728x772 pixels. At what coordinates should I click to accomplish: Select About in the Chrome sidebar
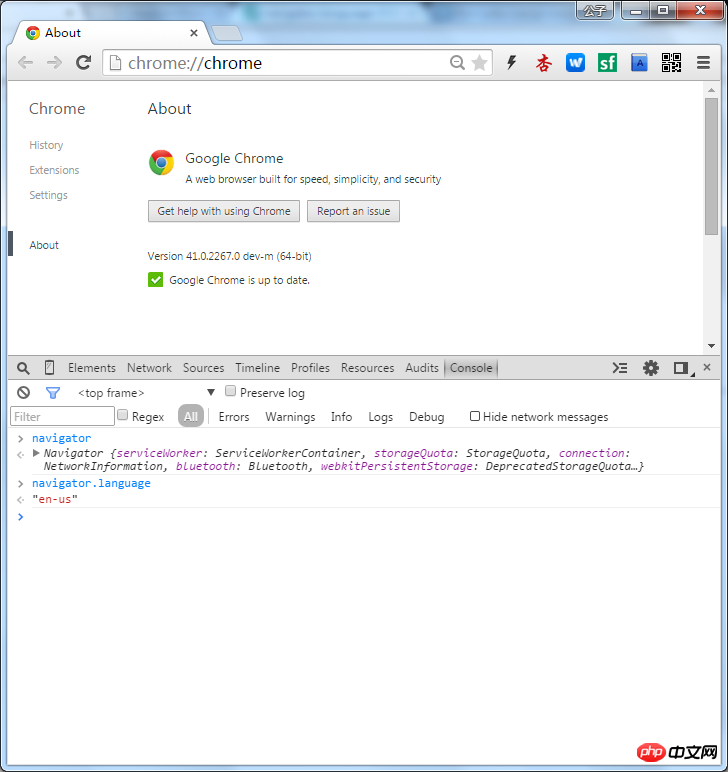(x=44, y=245)
